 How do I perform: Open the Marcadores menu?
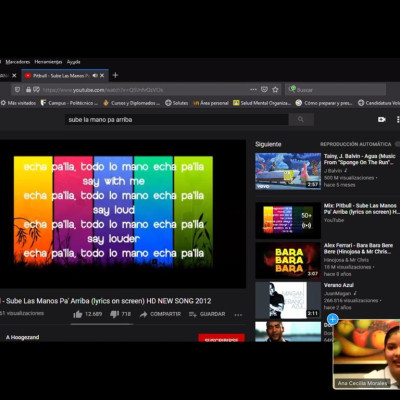[x=18, y=62]
